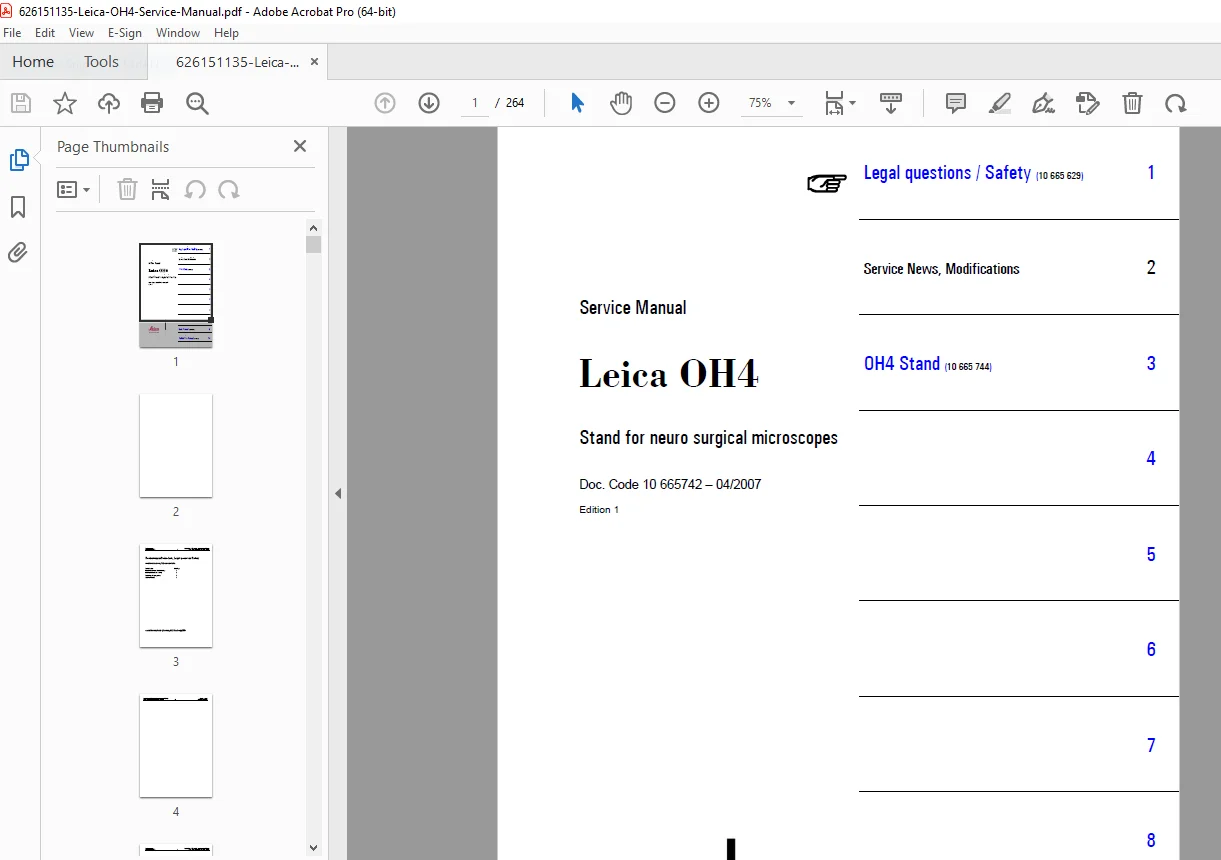Click thumbnail scrollbar down arrow
The width and height of the screenshot is (1221, 860).
[314, 847]
